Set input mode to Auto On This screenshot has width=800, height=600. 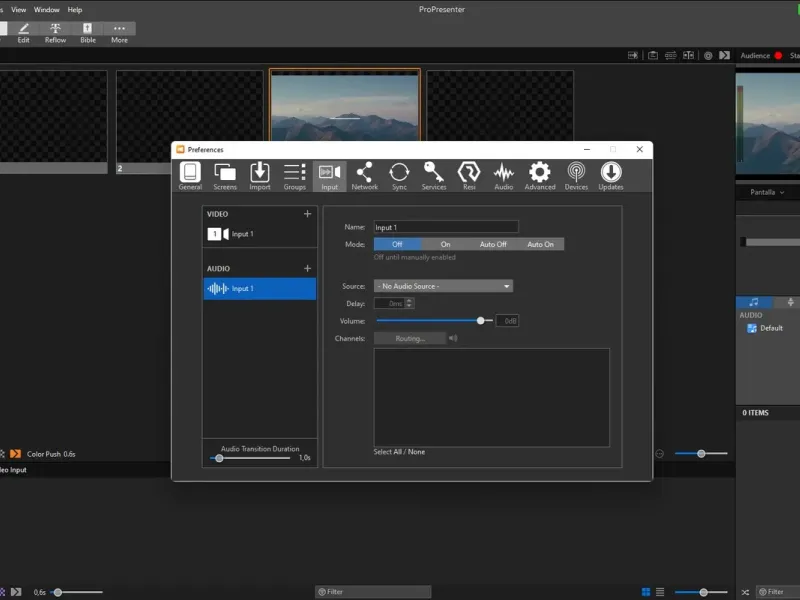tap(540, 244)
